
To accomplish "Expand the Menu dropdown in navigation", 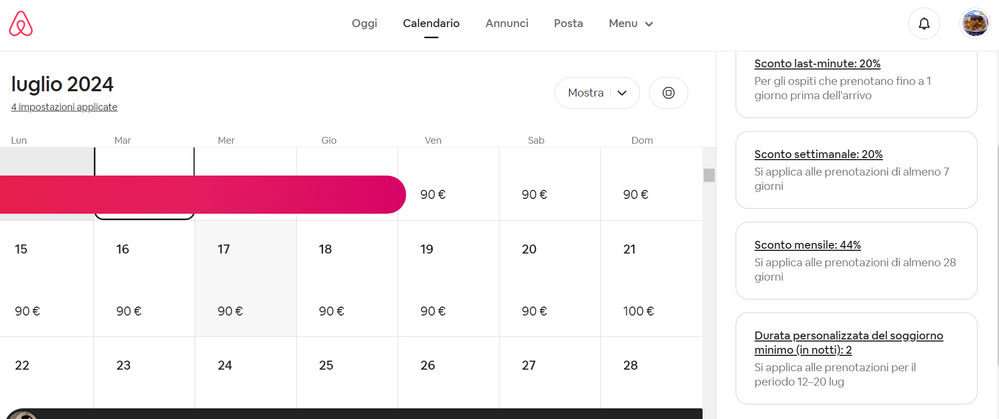I will pos(631,23).
